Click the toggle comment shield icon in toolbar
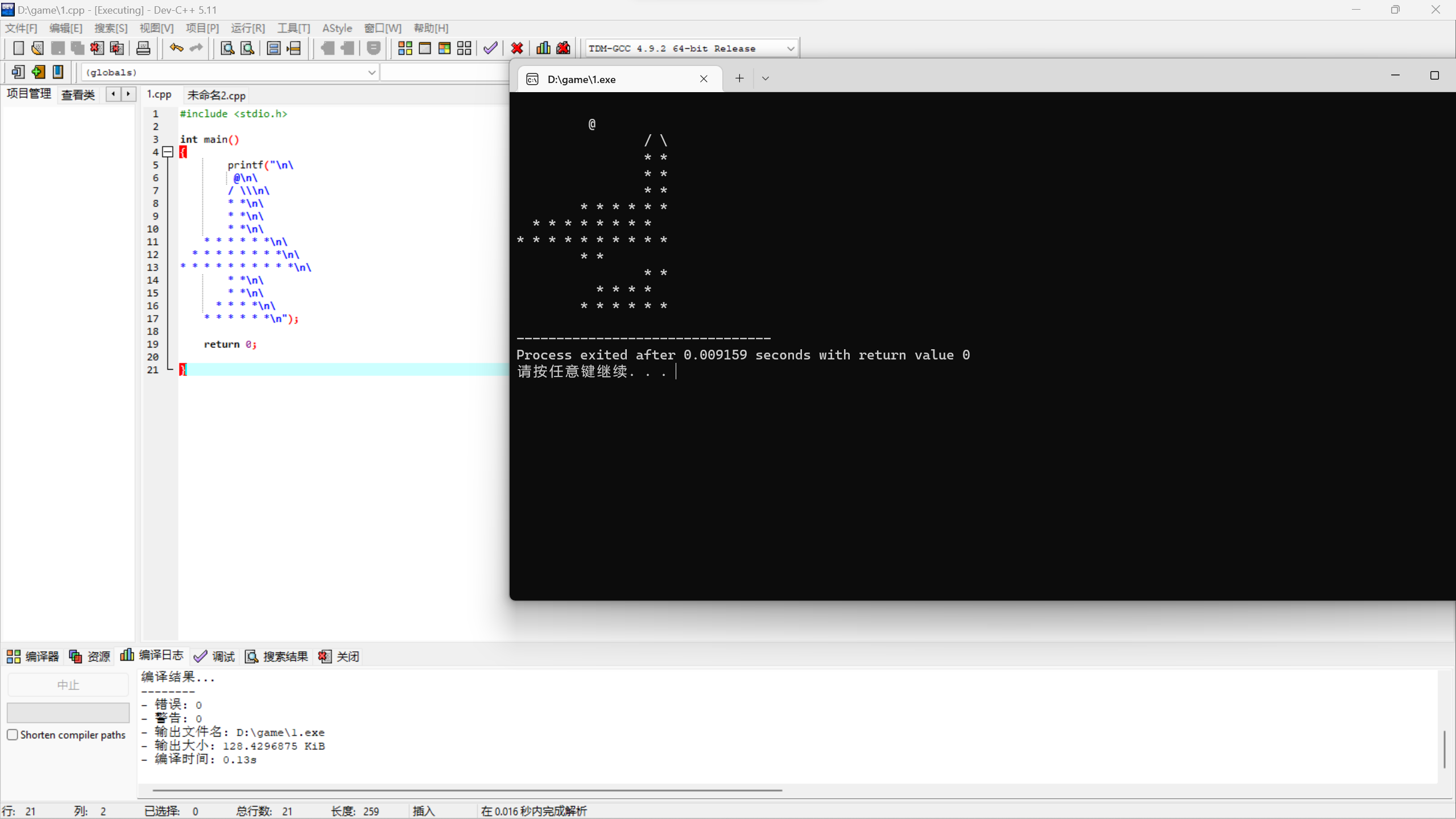 coord(374,48)
